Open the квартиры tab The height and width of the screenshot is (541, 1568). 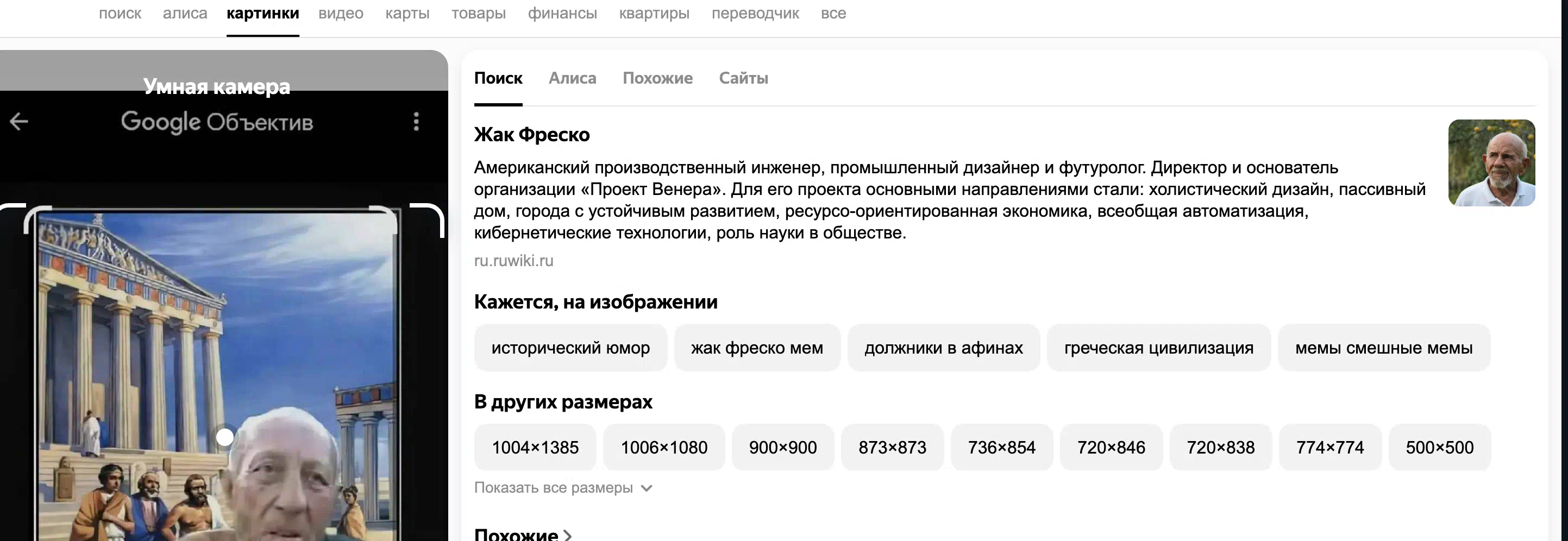click(654, 14)
